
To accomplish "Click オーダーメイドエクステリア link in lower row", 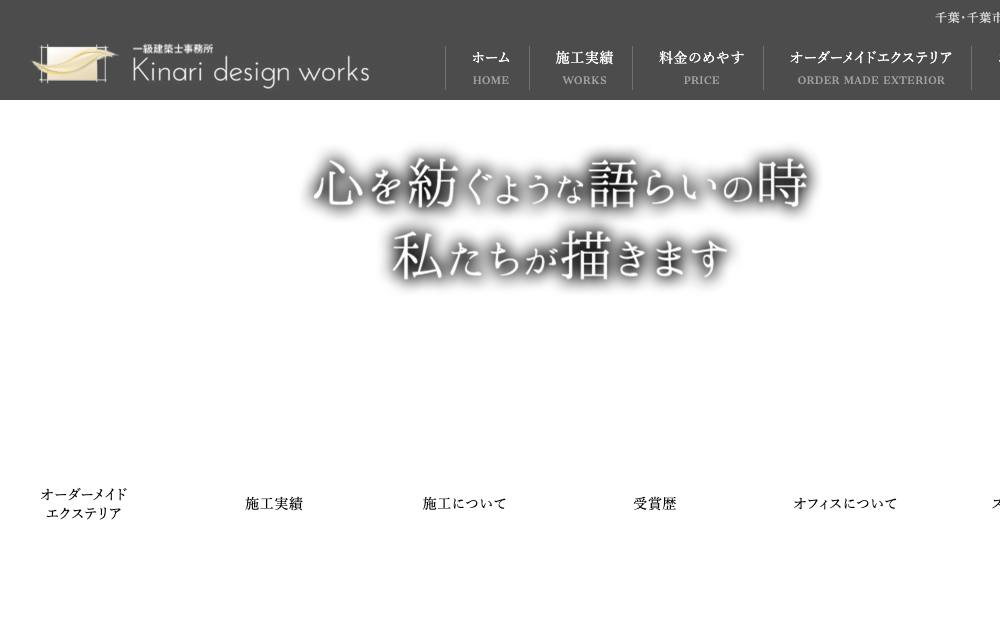I will click(x=84, y=503).
